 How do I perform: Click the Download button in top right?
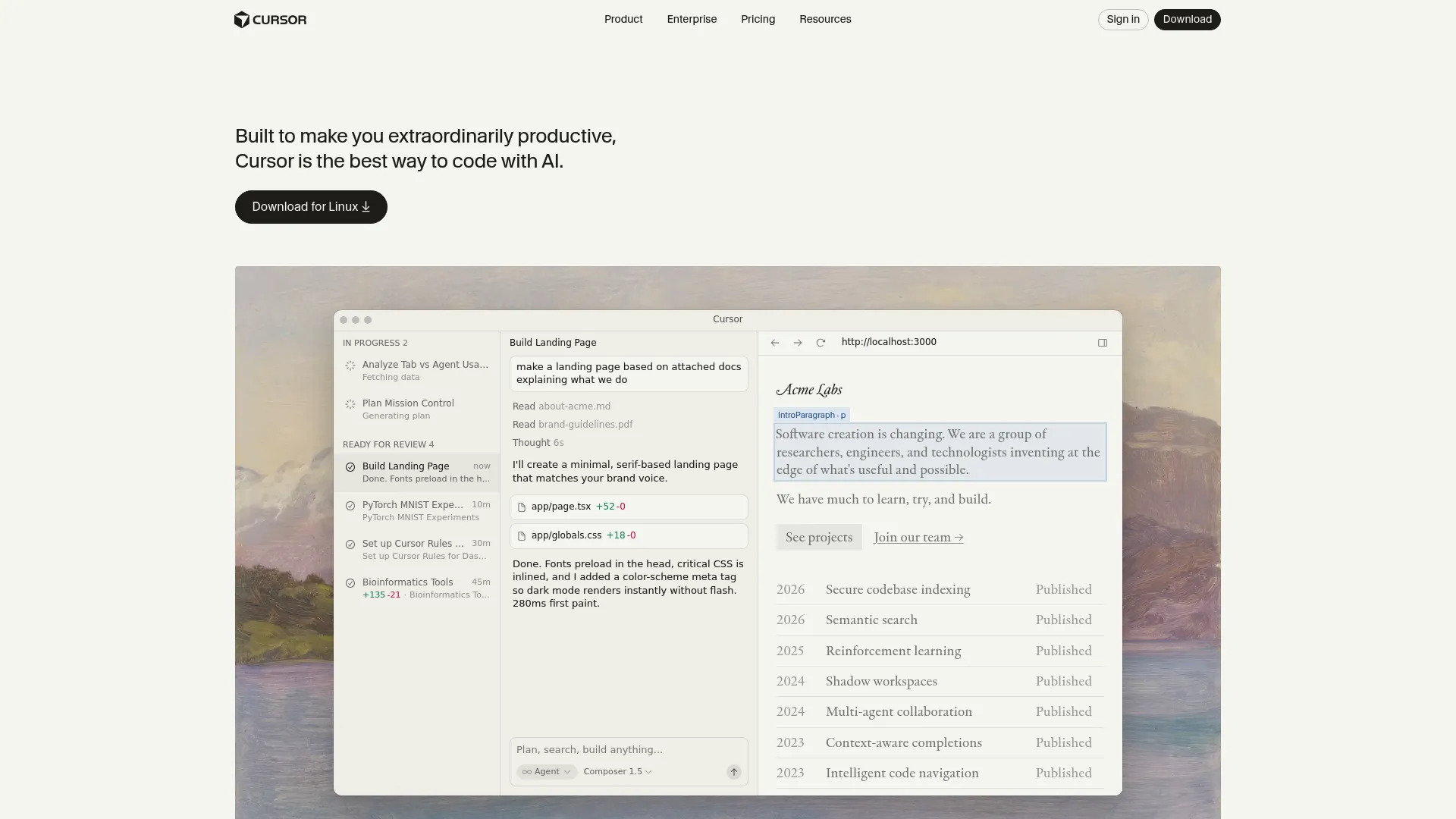click(x=1187, y=19)
